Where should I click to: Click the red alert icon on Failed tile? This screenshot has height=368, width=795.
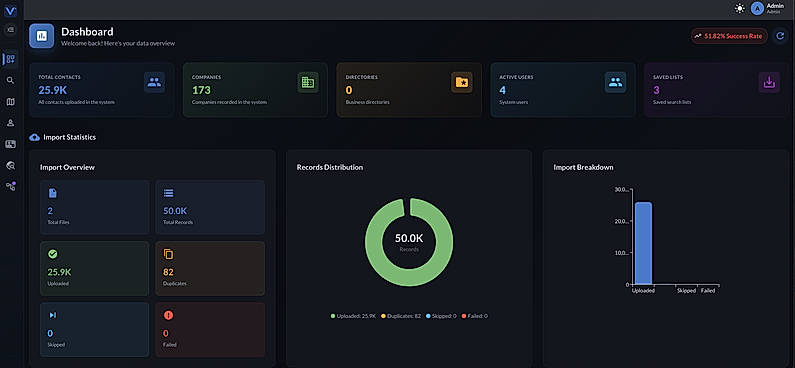168,315
